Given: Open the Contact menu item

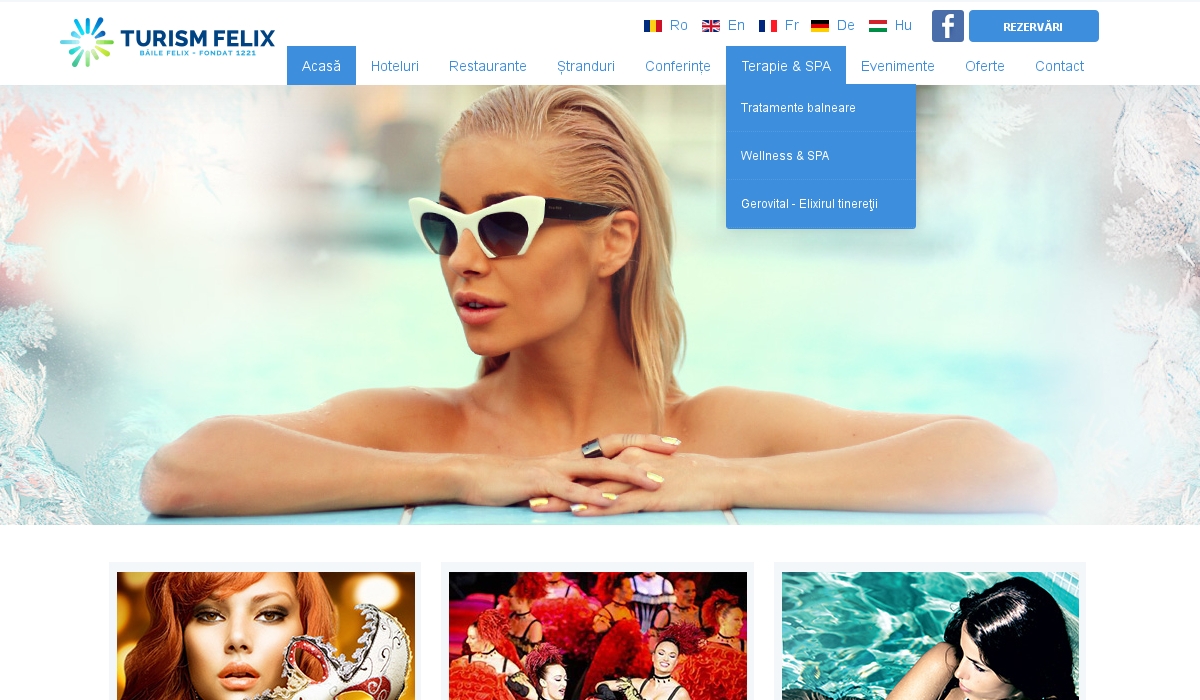Looking at the screenshot, I should [x=1059, y=66].
